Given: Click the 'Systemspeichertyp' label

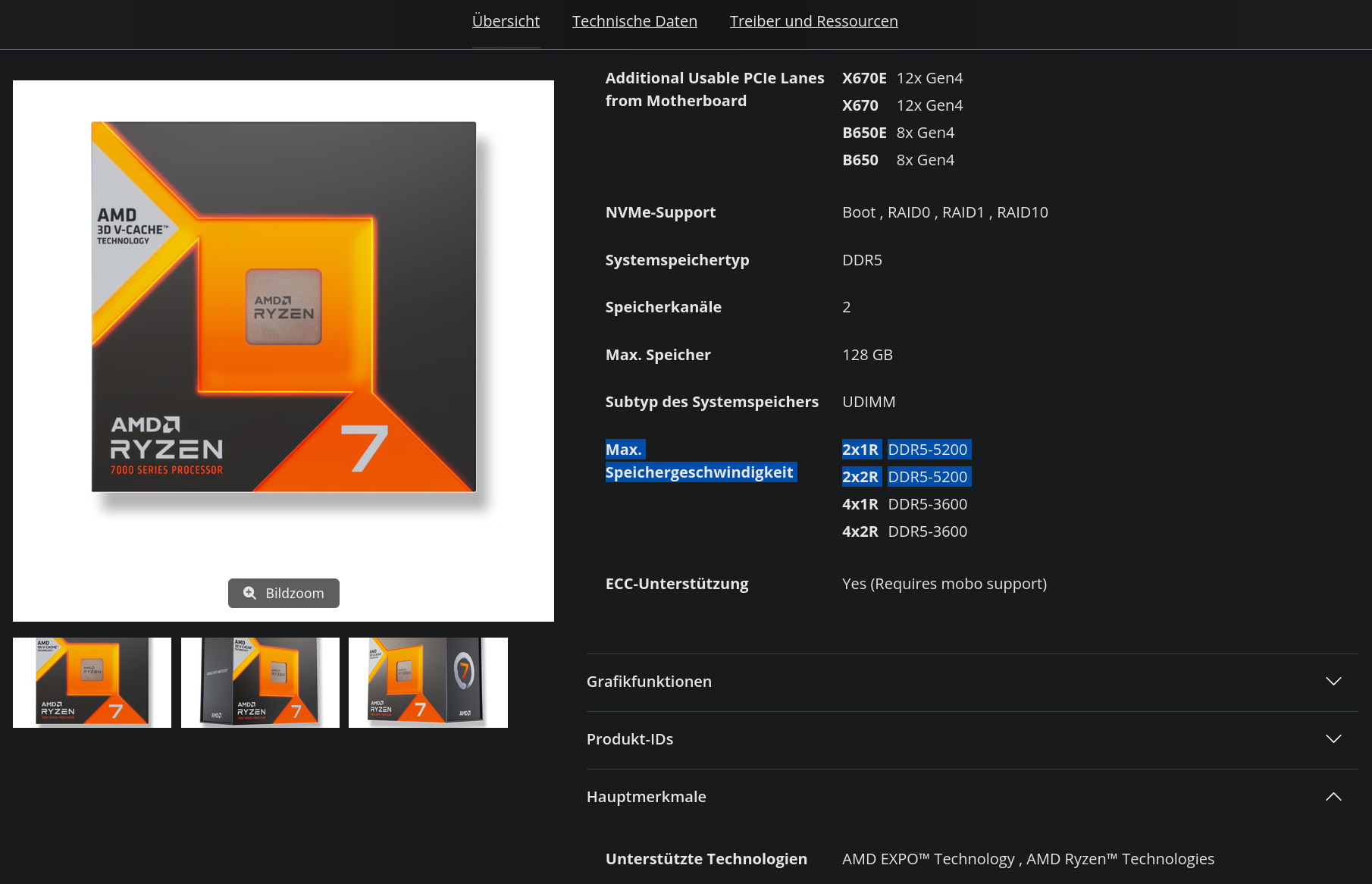Looking at the screenshot, I should pyautogui.click(x=677, y=260).
